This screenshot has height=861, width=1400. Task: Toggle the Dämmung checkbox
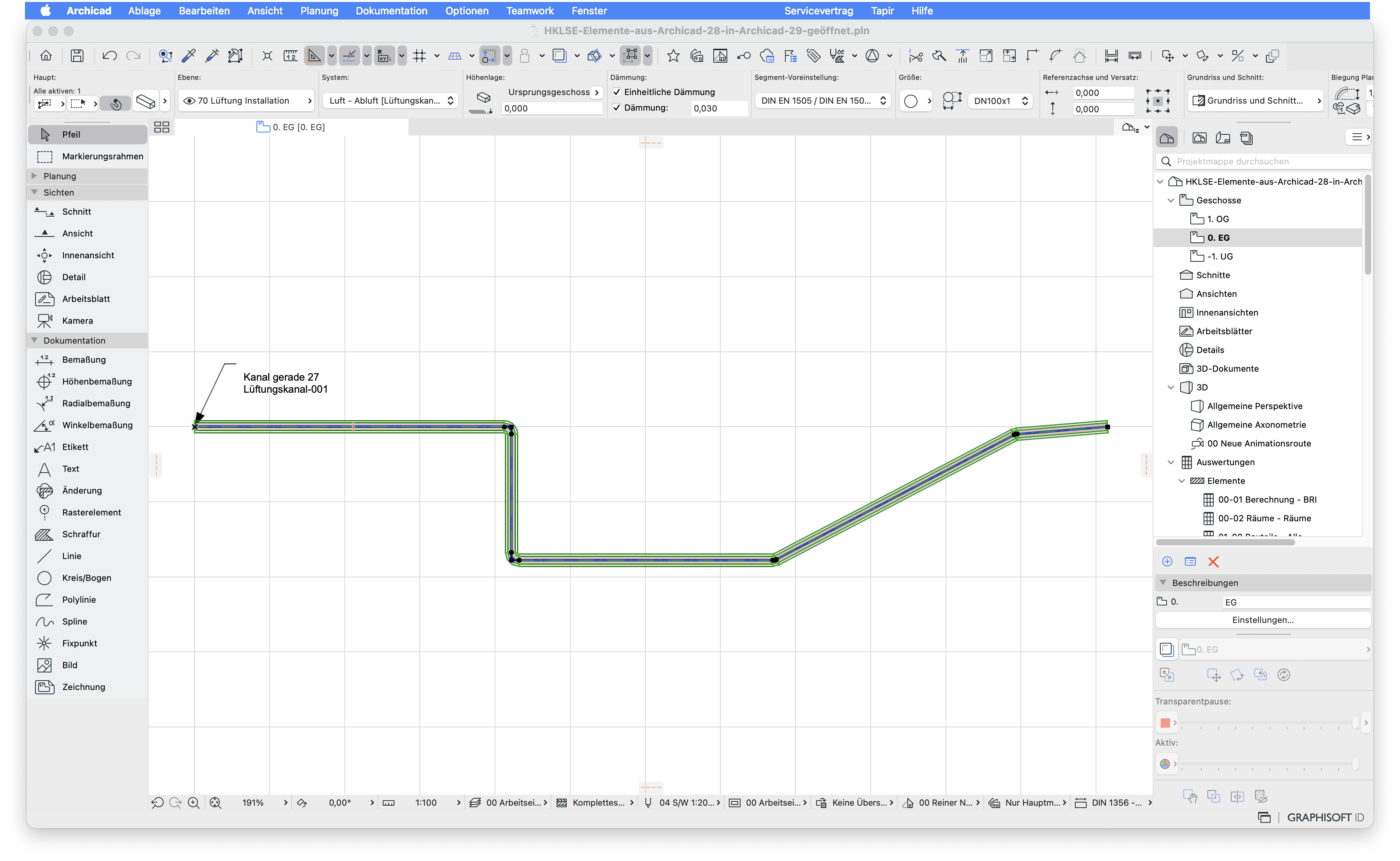pyautogui.click(x=616, y=108)
